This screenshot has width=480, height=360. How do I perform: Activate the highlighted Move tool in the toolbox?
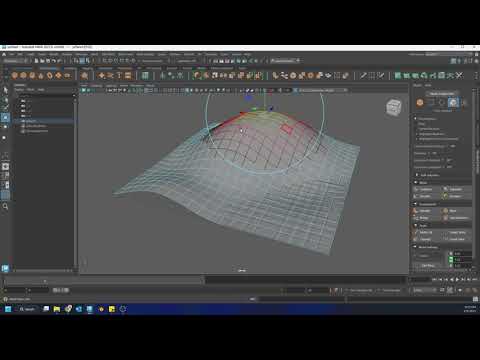[x=5, y=117]
